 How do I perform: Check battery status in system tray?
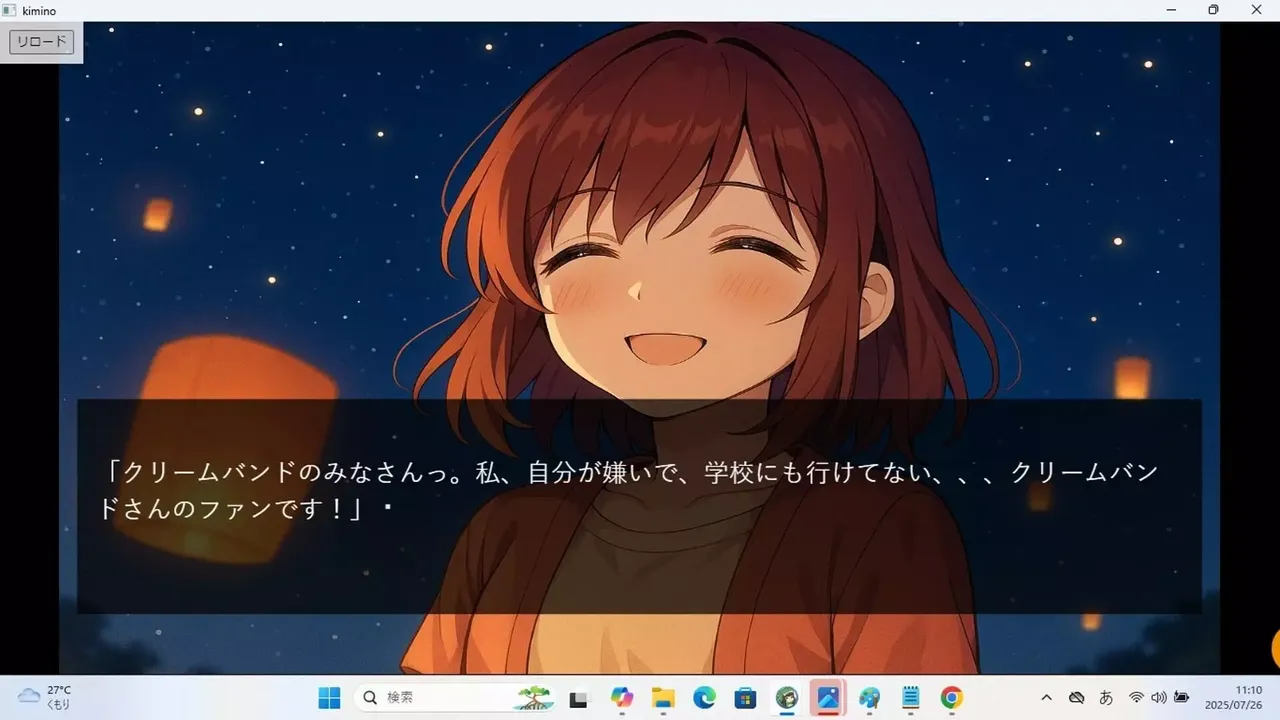[1182, 697]
